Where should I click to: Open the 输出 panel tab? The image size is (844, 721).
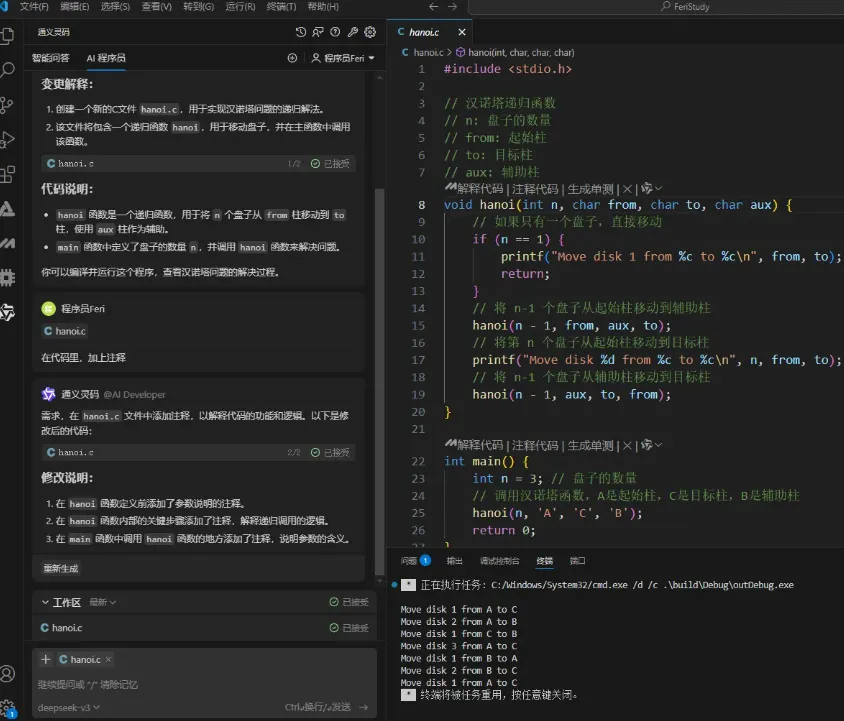tap(454, 561)
